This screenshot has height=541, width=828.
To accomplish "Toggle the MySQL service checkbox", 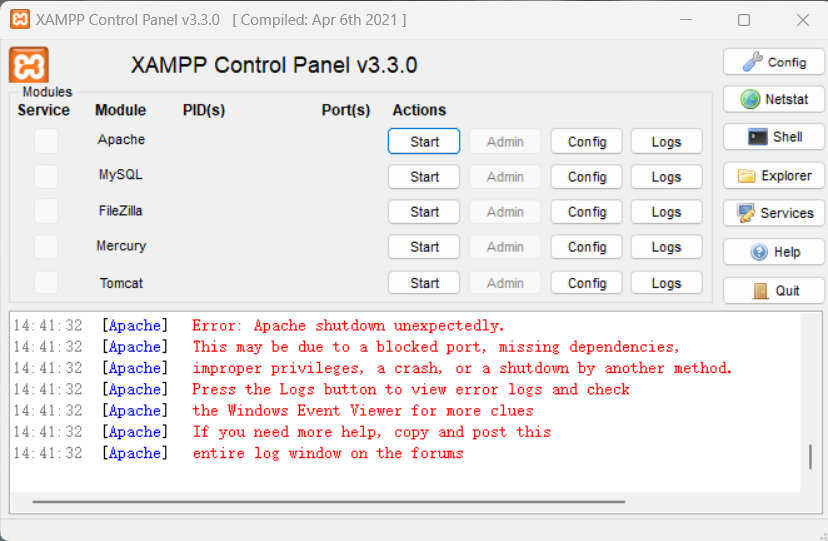I will (46, 176).
